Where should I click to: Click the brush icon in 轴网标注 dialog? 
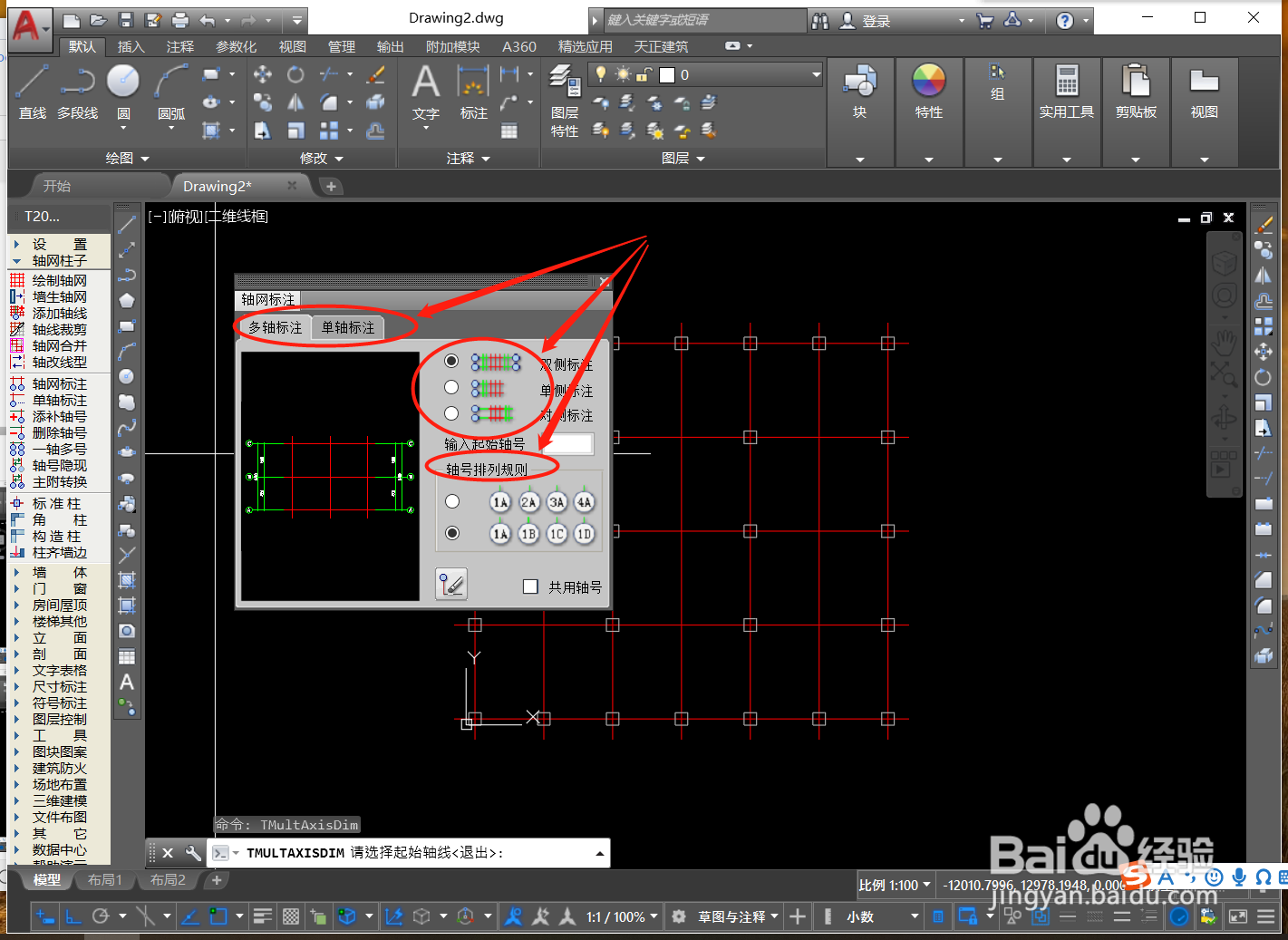451,584
